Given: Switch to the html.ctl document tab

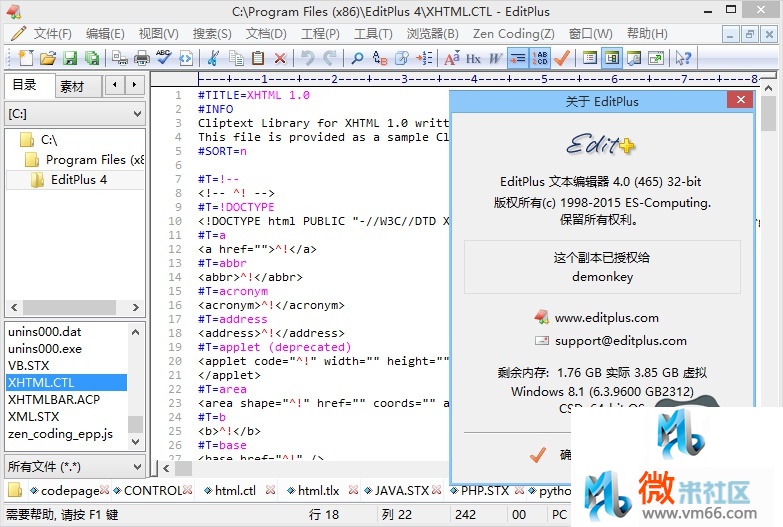Looking at the screenshot, I should (235, 491).
